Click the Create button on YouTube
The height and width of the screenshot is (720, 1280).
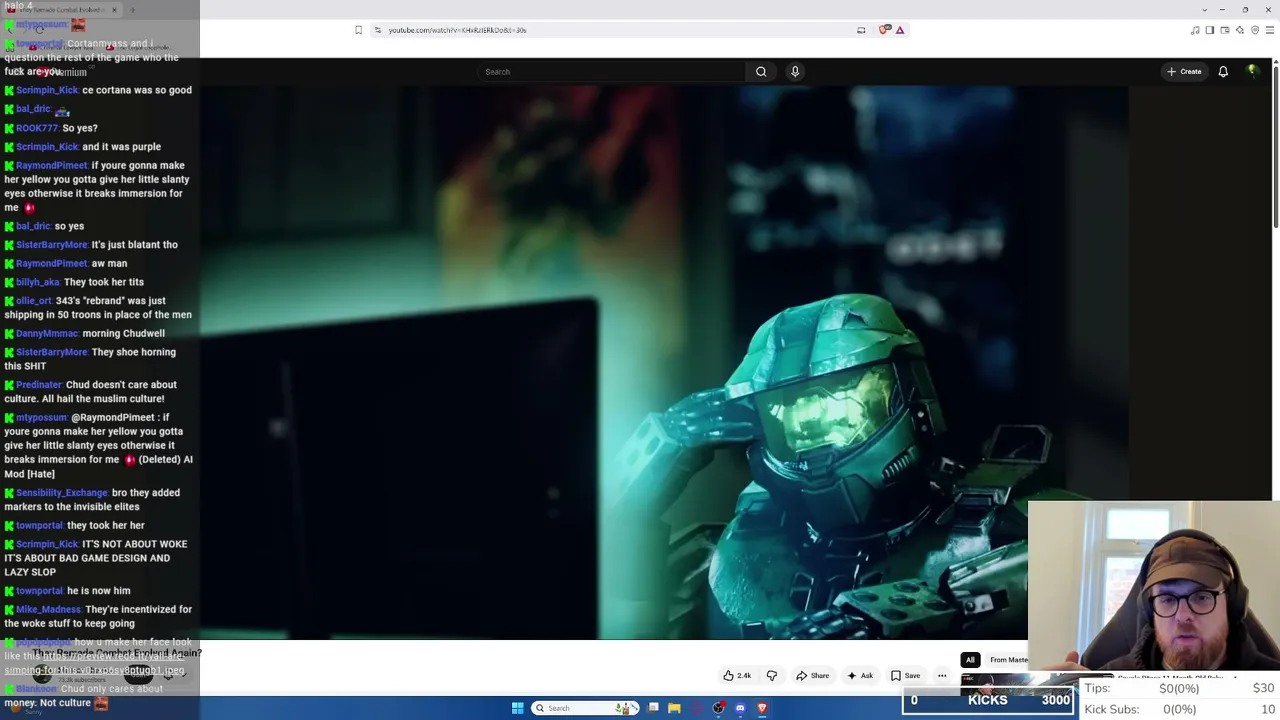[1184, 72]
